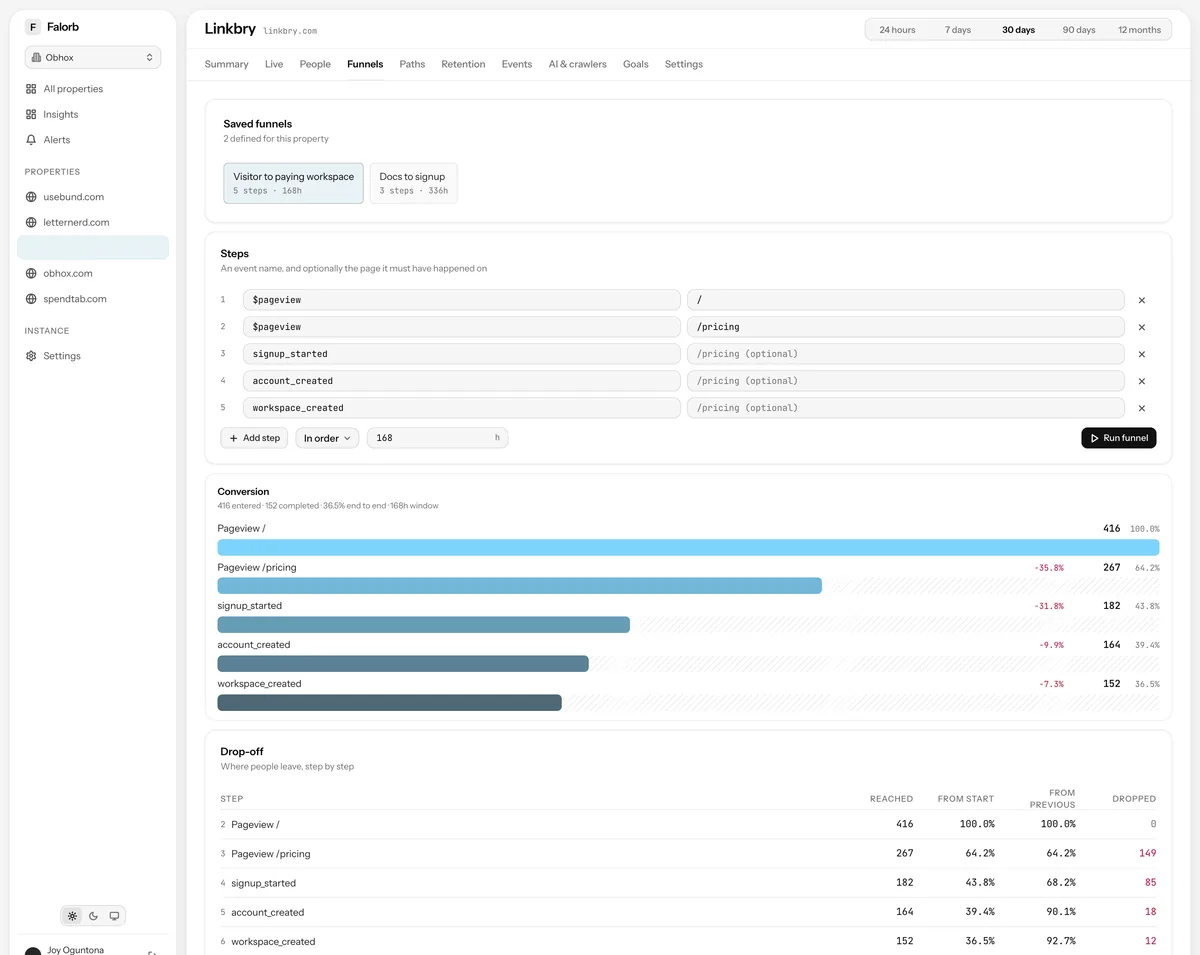Select the "Visitor to paying workspace" funnel

click(293, 183)
